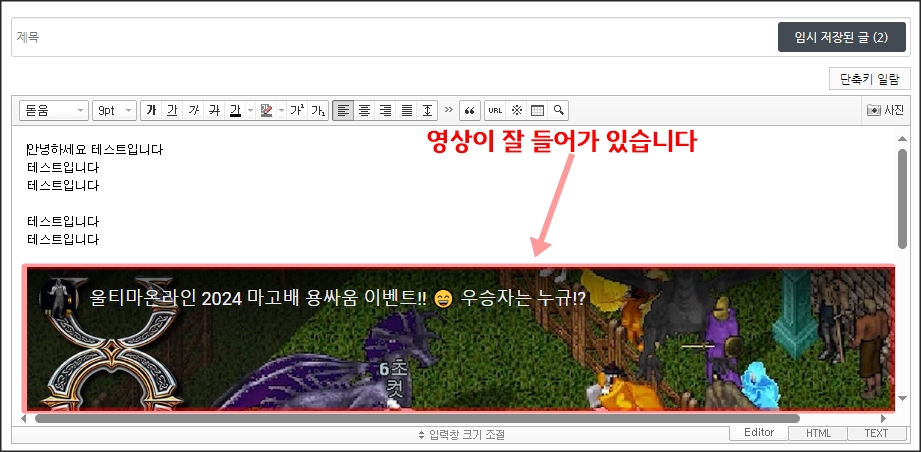Toggle underline text formatting
The width and height of the screenshot is (921, 452).
172,110
